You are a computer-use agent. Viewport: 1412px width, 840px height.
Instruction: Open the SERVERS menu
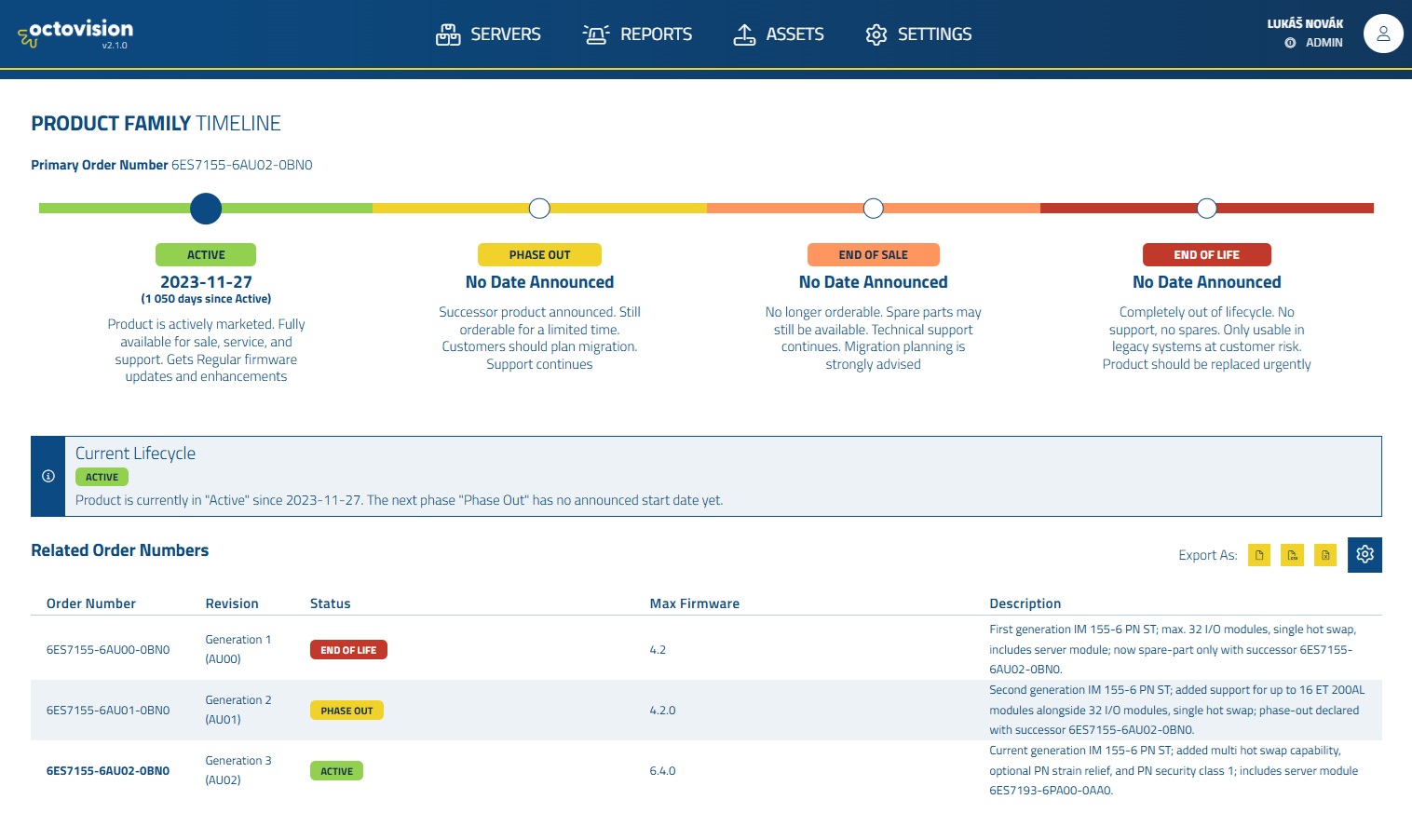[x=488, y=34]
